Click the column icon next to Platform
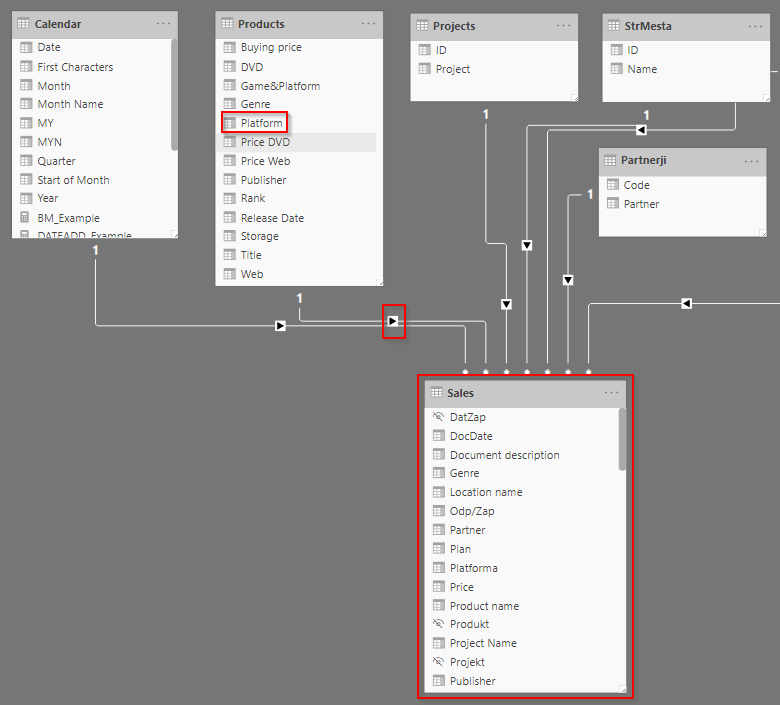 click(x=229, y=123)
